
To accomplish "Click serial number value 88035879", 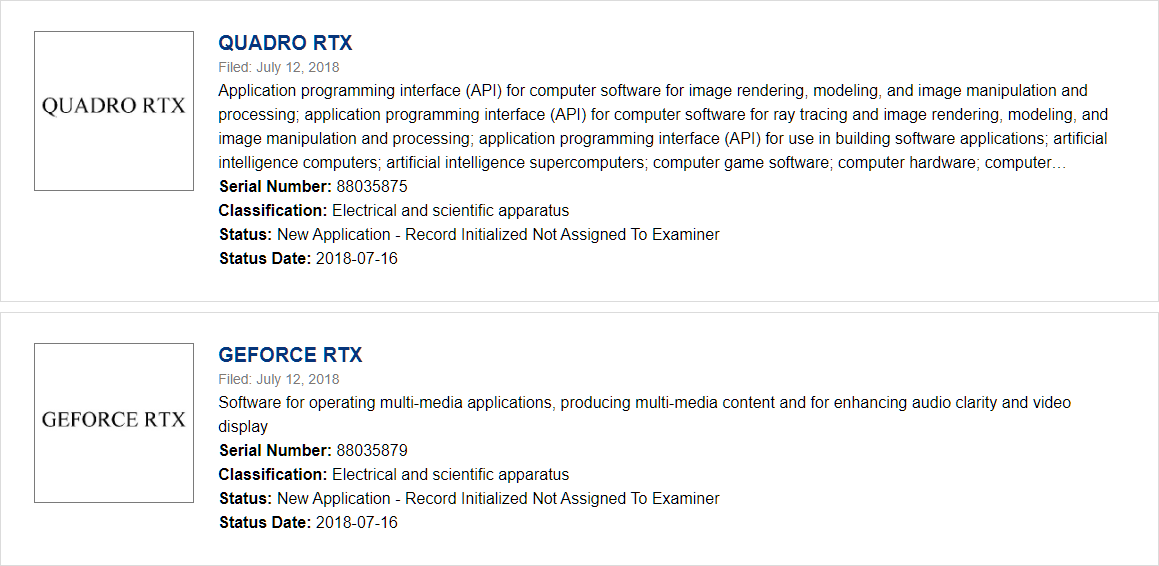I will tap(372, 450).
